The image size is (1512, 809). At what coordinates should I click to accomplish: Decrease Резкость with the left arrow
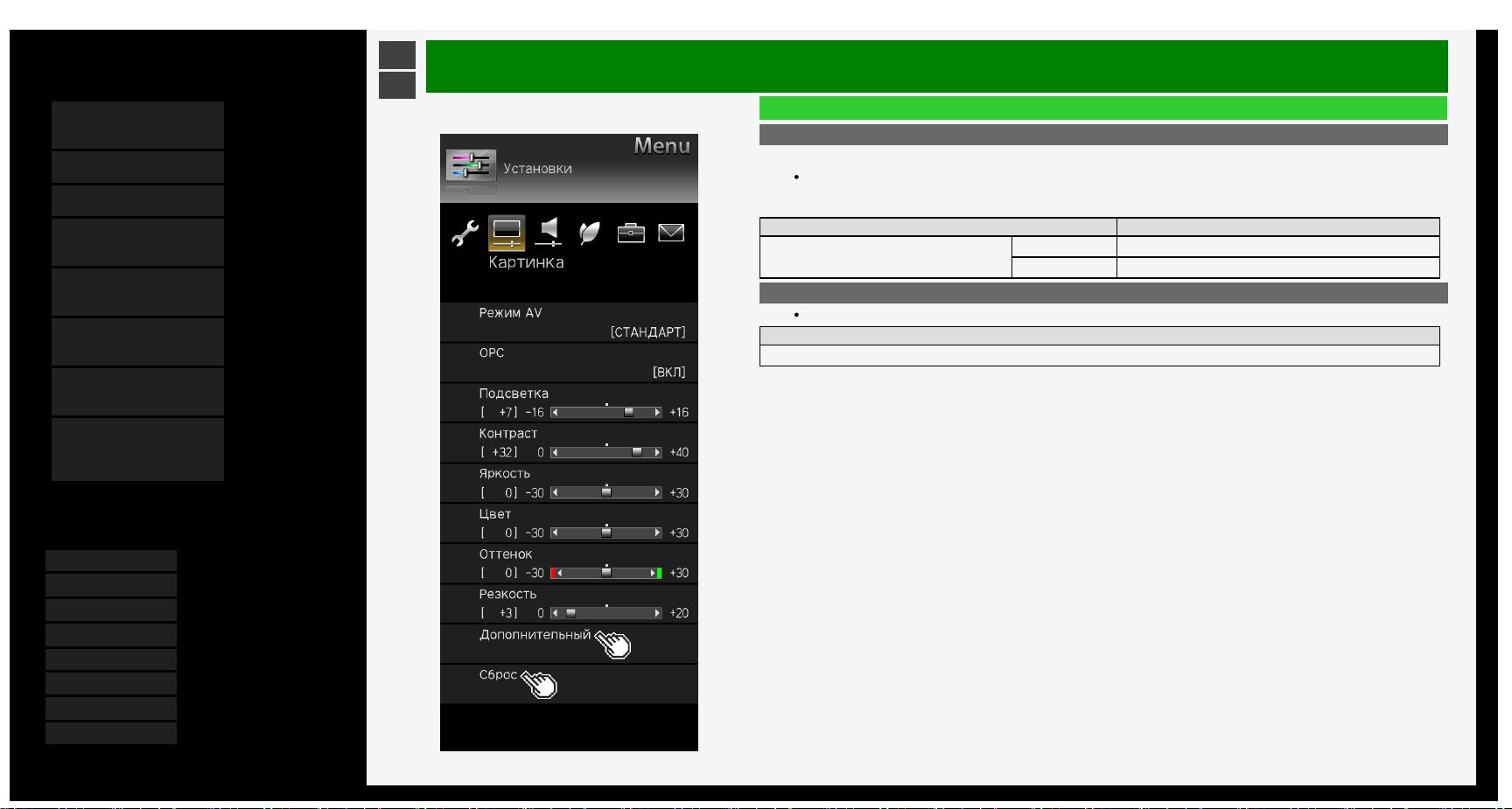pyautogui.click(x=555, y=613)
